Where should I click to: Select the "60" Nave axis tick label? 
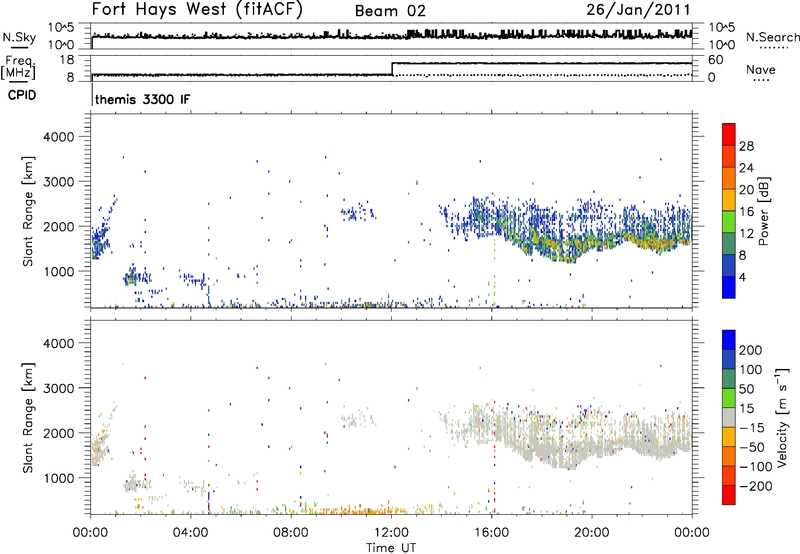point(716,60)
